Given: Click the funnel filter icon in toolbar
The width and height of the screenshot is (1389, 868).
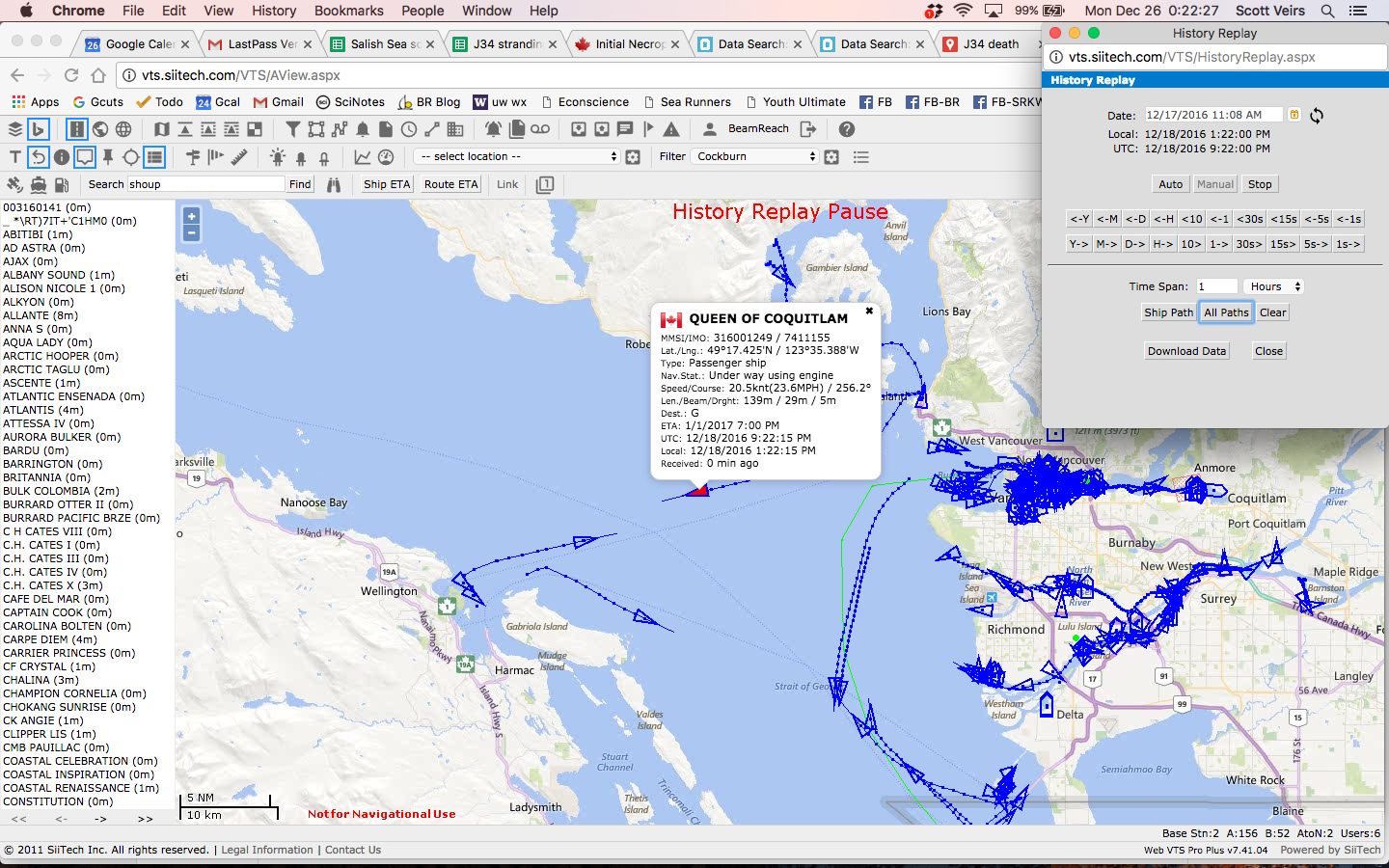Looking at the screenshot, I should pos(292,129).
